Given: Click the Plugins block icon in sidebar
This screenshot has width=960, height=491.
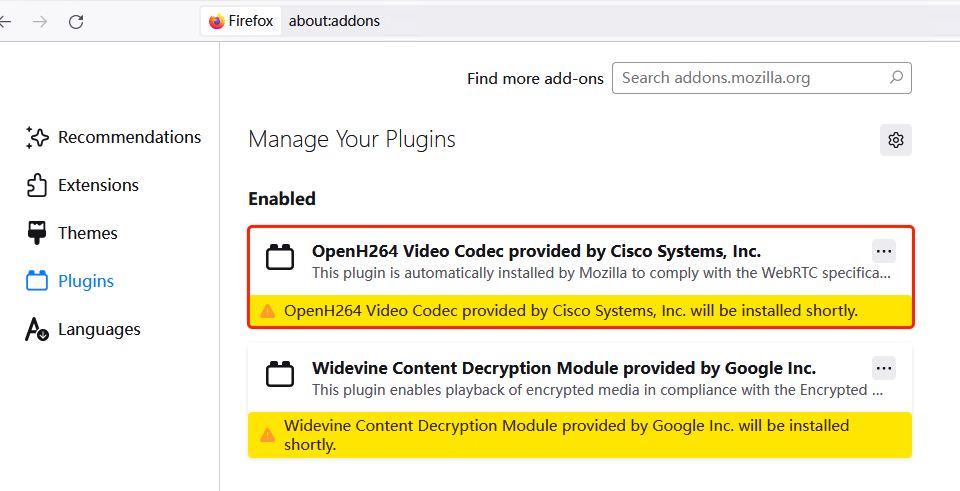Looking at the screenshot, I should tap(37, 281).
